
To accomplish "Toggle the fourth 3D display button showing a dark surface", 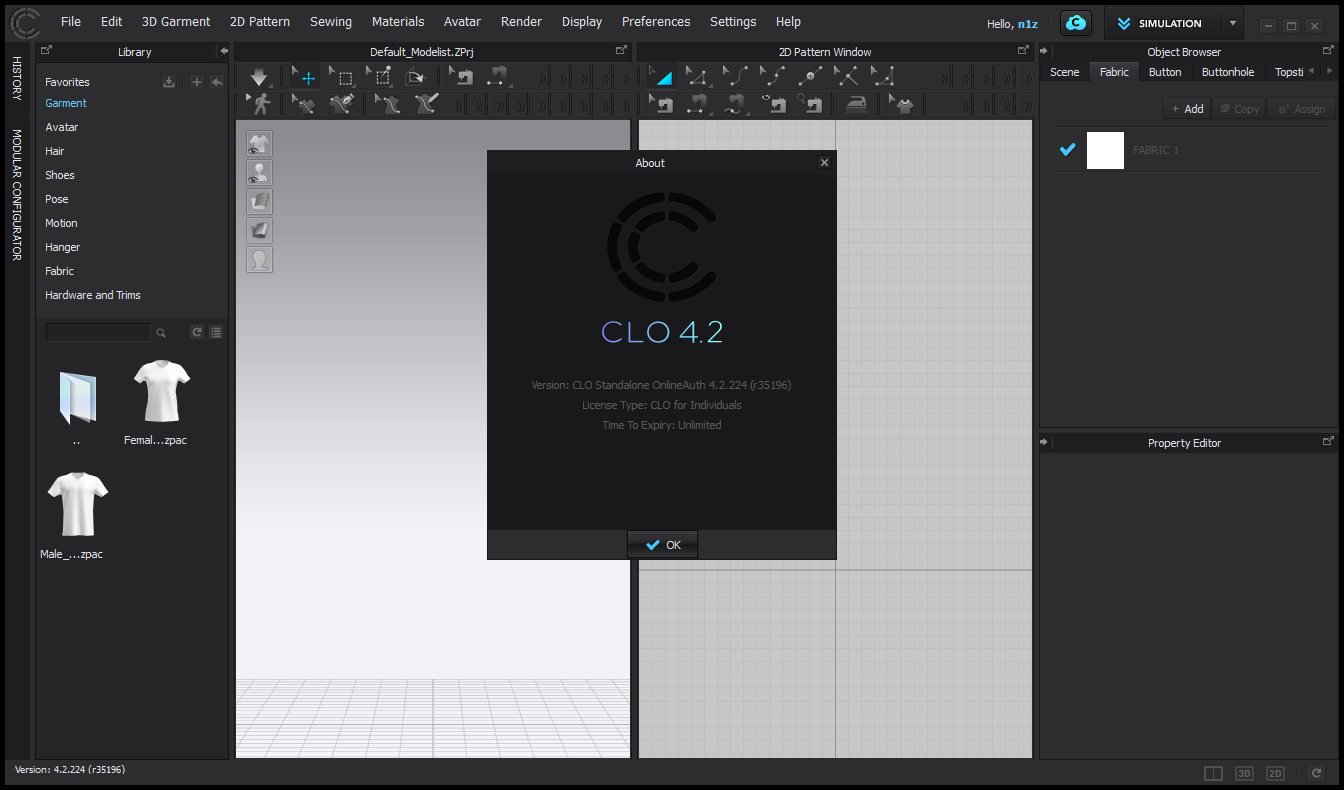I will pyautogui.click(x=259, y=231).
